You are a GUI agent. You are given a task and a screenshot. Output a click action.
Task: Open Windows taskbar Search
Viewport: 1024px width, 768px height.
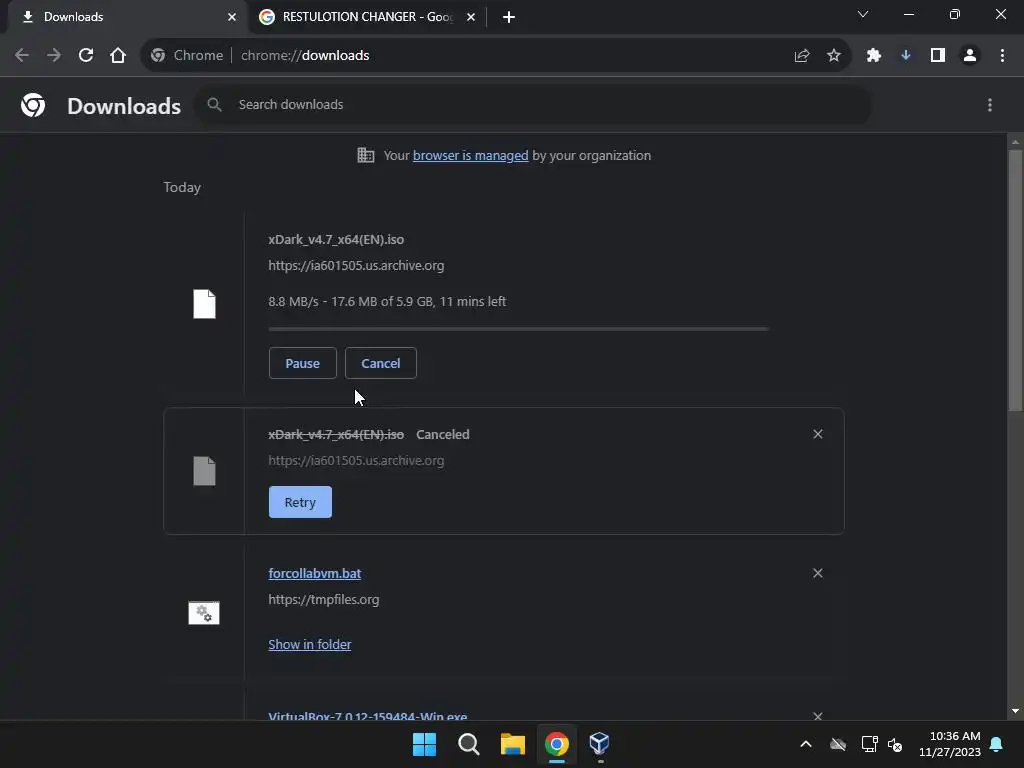tap(468, 744)
